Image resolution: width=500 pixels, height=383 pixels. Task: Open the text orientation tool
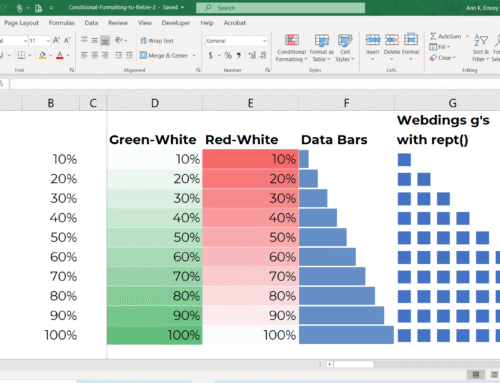(119, 40)
